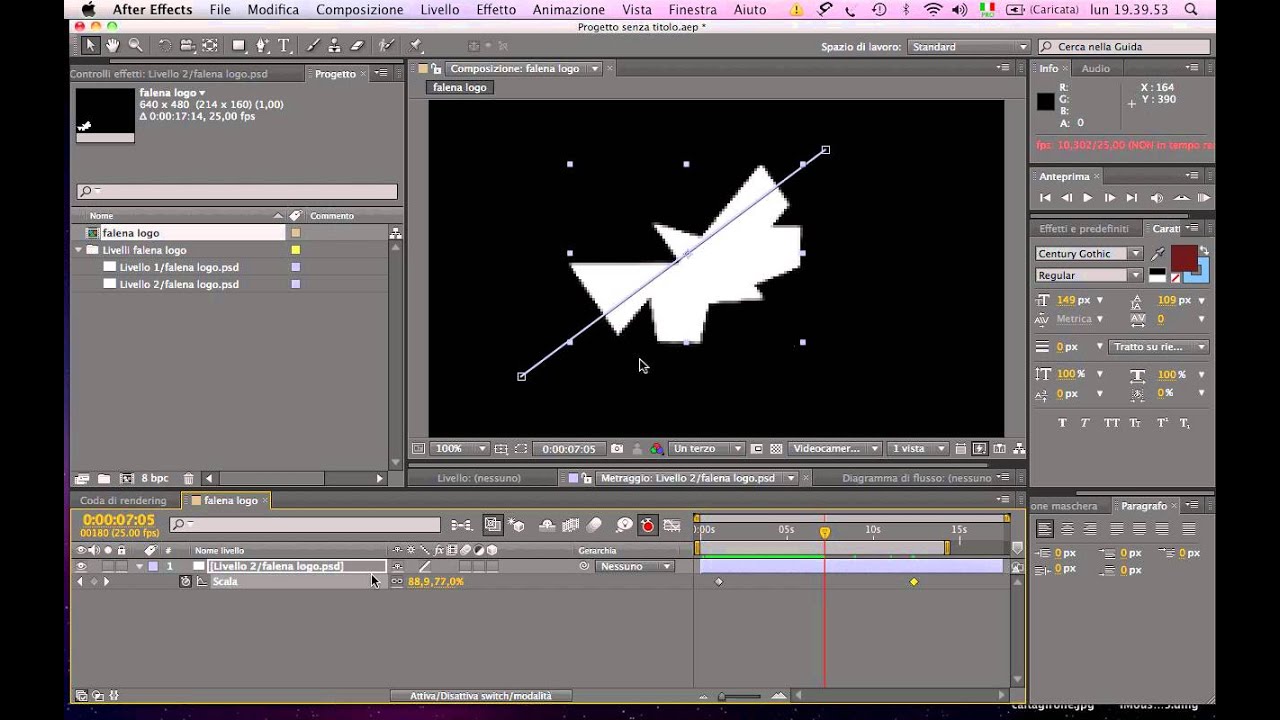Screen dimensions: 1280x720
Task: Open the 1 vista layout dropdown
Action: pyautogui.click(x=919, y=449)
